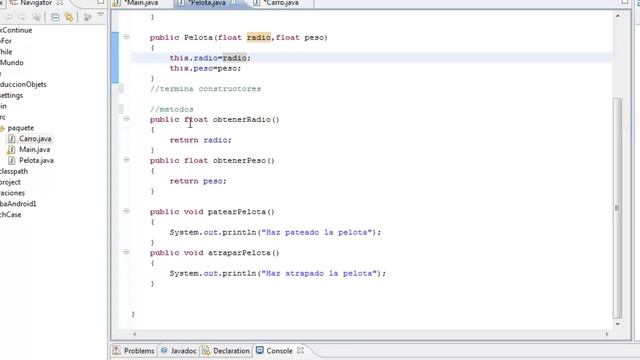Screen dimensions: 640x360
Task: Toggle Link with Editor in Navigator
Action: [x=69, y=17]
